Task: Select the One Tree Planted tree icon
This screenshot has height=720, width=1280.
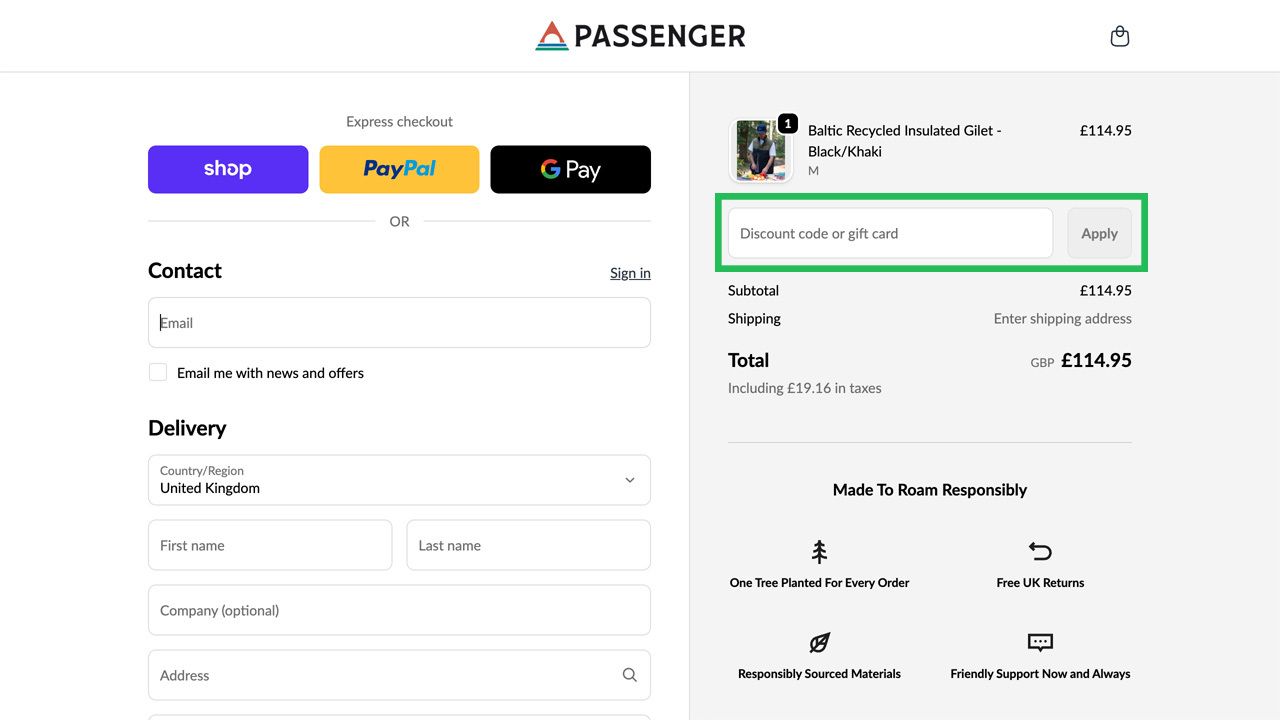Action: click(x=819, y=550)
